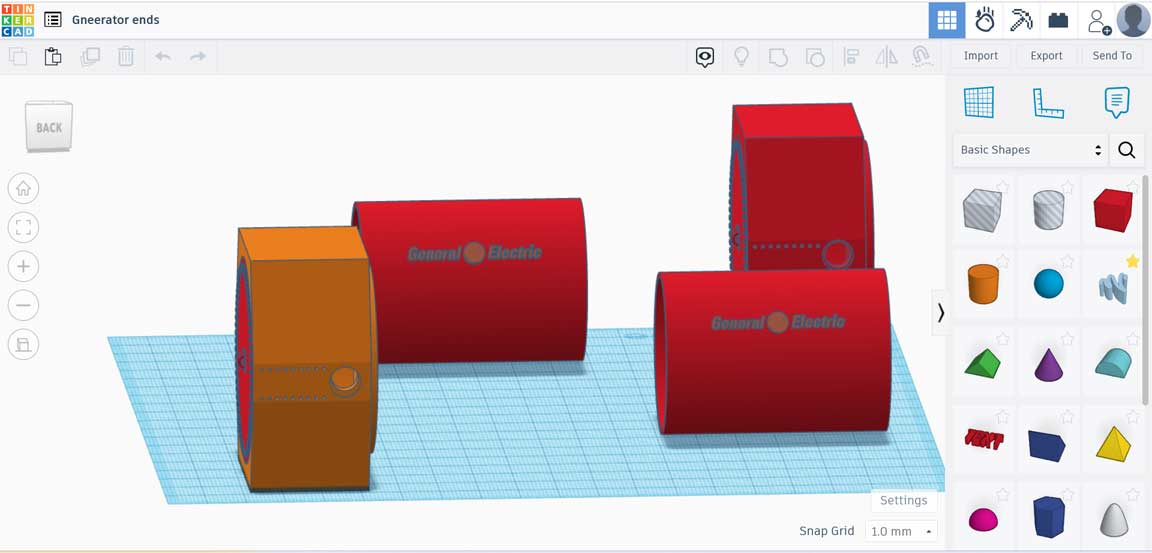Unfavorite the starred Scribble shape
The image size is (1152, 553).
pyautogui.click(x=1132, y=261)
